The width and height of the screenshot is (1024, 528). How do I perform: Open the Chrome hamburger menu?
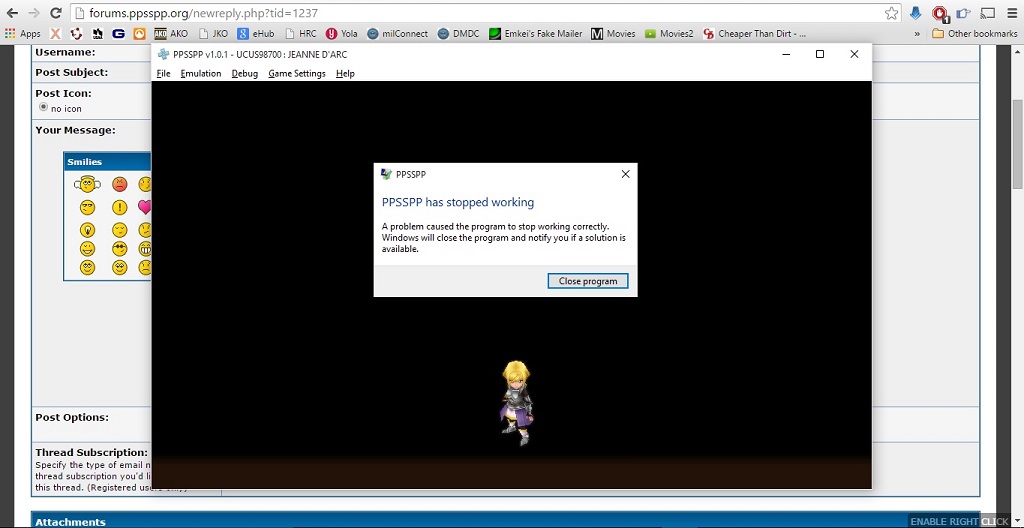[1009, 13]
